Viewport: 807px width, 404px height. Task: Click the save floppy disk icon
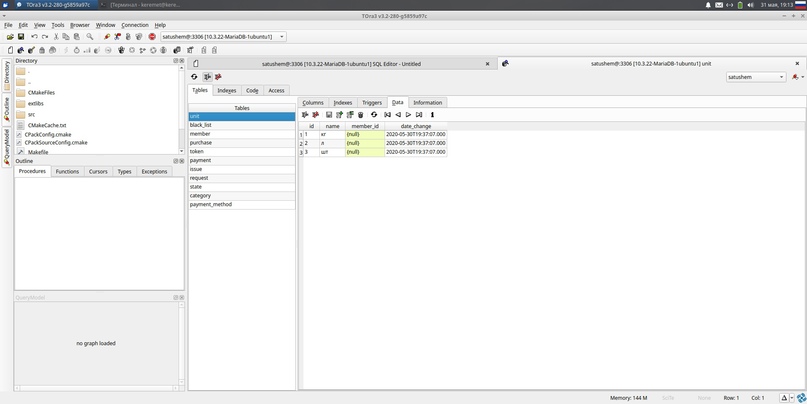21,37
